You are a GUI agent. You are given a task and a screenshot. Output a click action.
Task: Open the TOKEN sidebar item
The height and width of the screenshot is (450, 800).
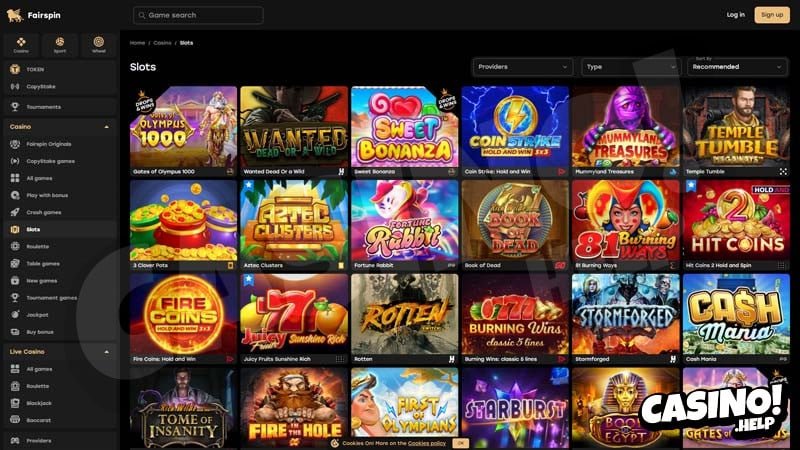[60, 69]
